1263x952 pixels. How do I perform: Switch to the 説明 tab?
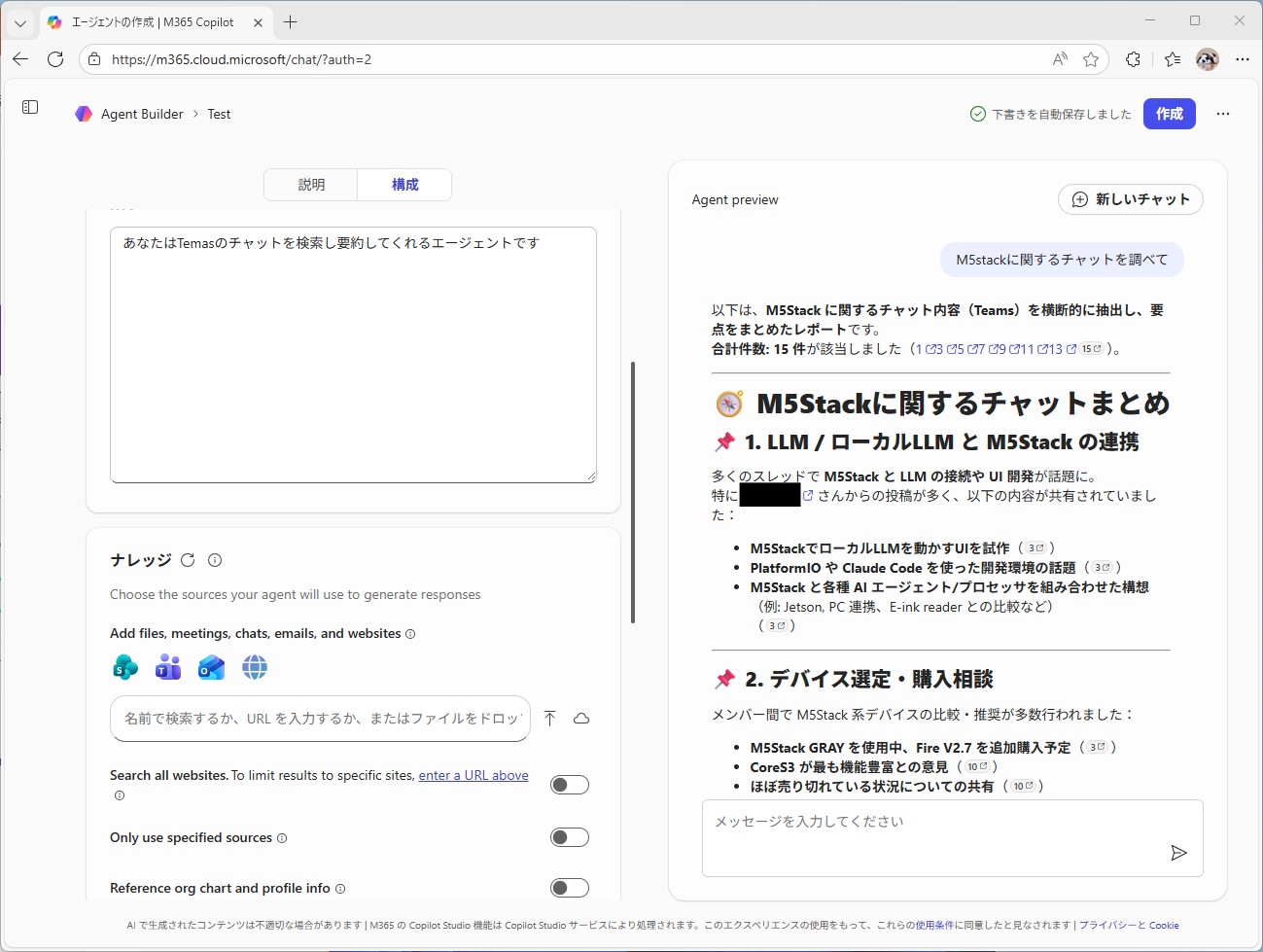click(x=310, y=184)
